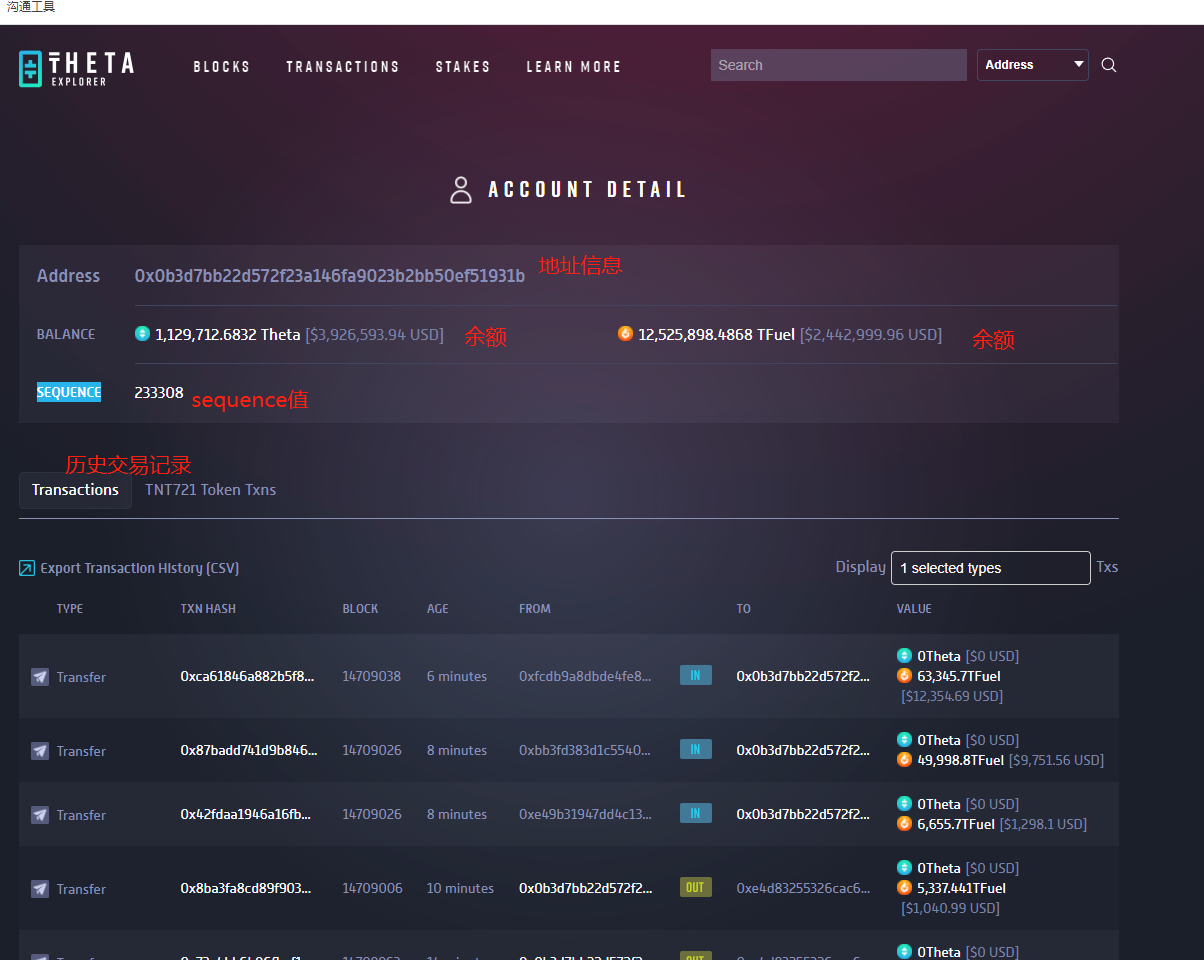
Task: Open the Address search type dropdown
Action: (x=1032, y=65)
